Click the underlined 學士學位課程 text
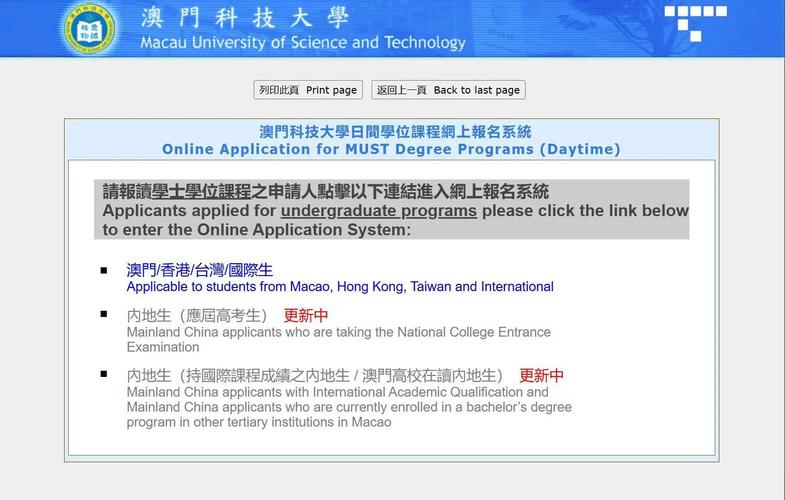785x500 pixels. click(x=201, y=191)
